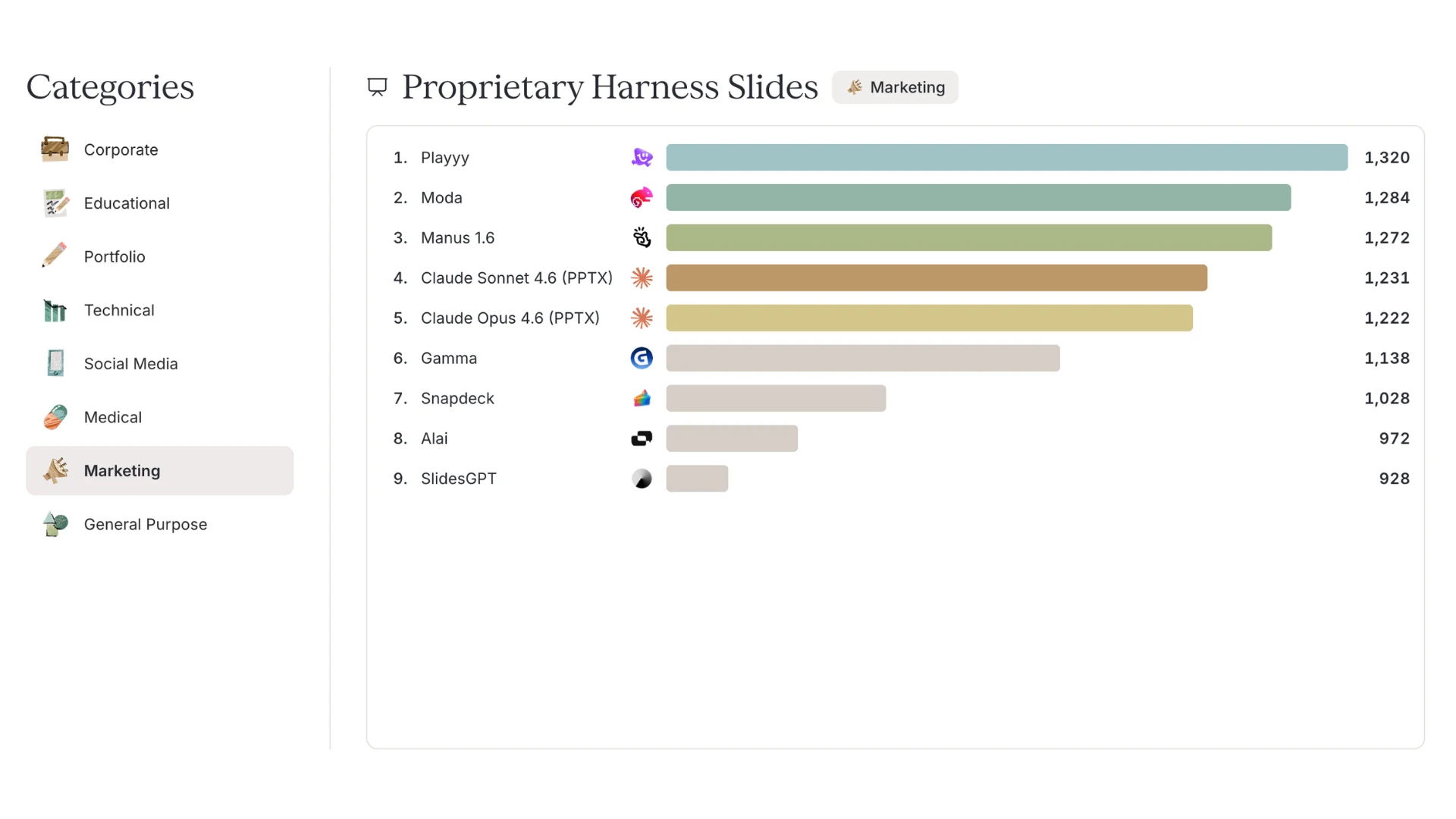Screen dimensions: 1456x819
Task: Click the score value "1,284"
Action: coord(1387,198)
